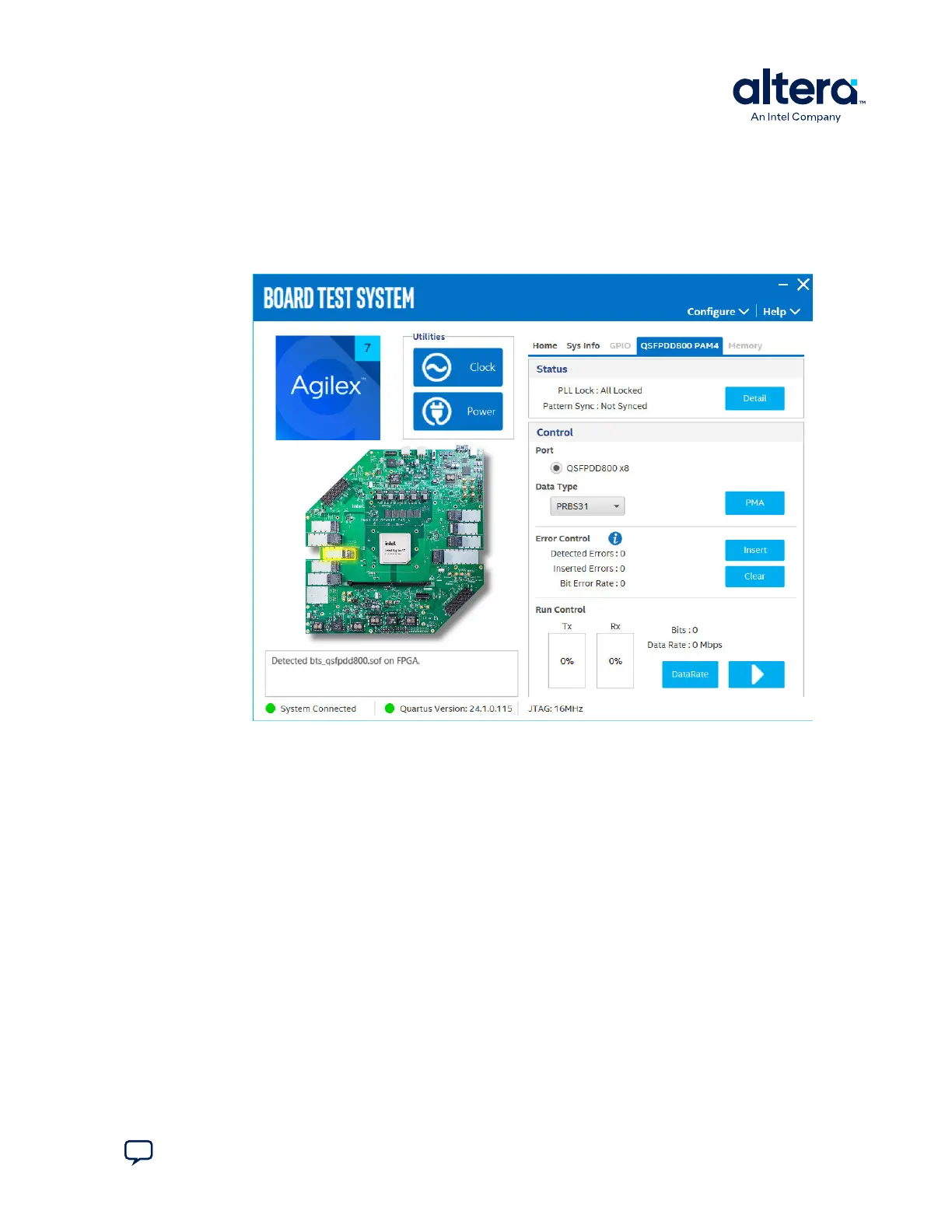Click the 'Detected Errors : 0' text
This screenshot has height=1232, width=952.
(x=588, y=554)
